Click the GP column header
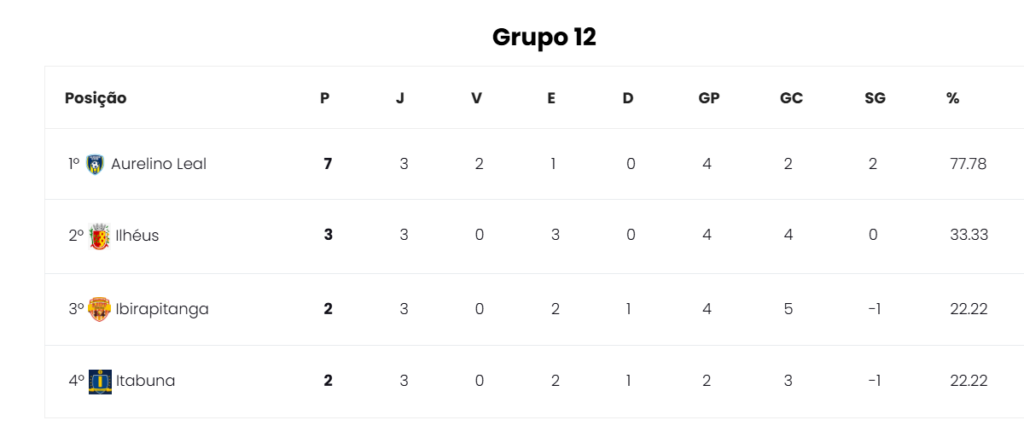Viewport: 1024px width, 426px height. tap(709, 99)
